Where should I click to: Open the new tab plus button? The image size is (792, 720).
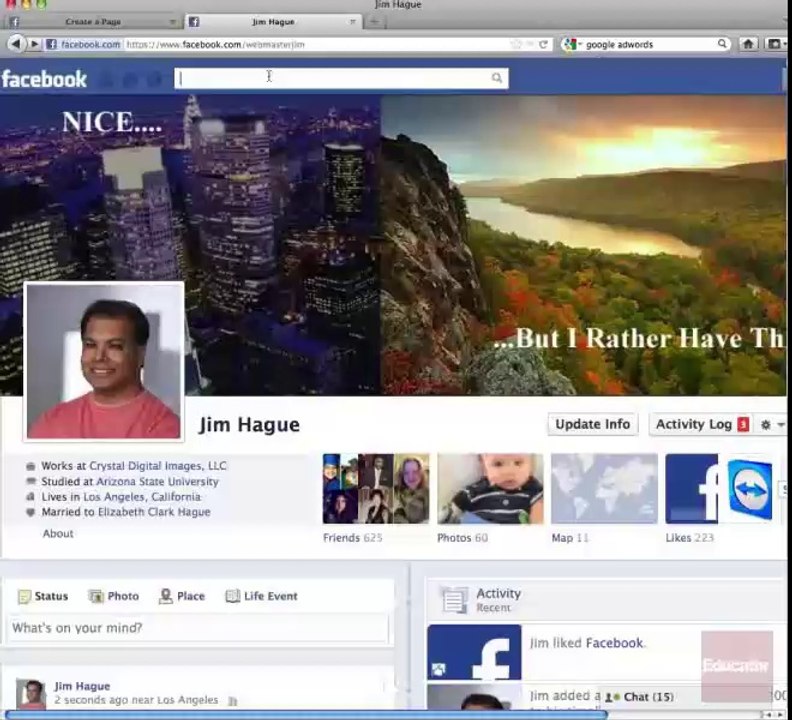click(374, 22)
